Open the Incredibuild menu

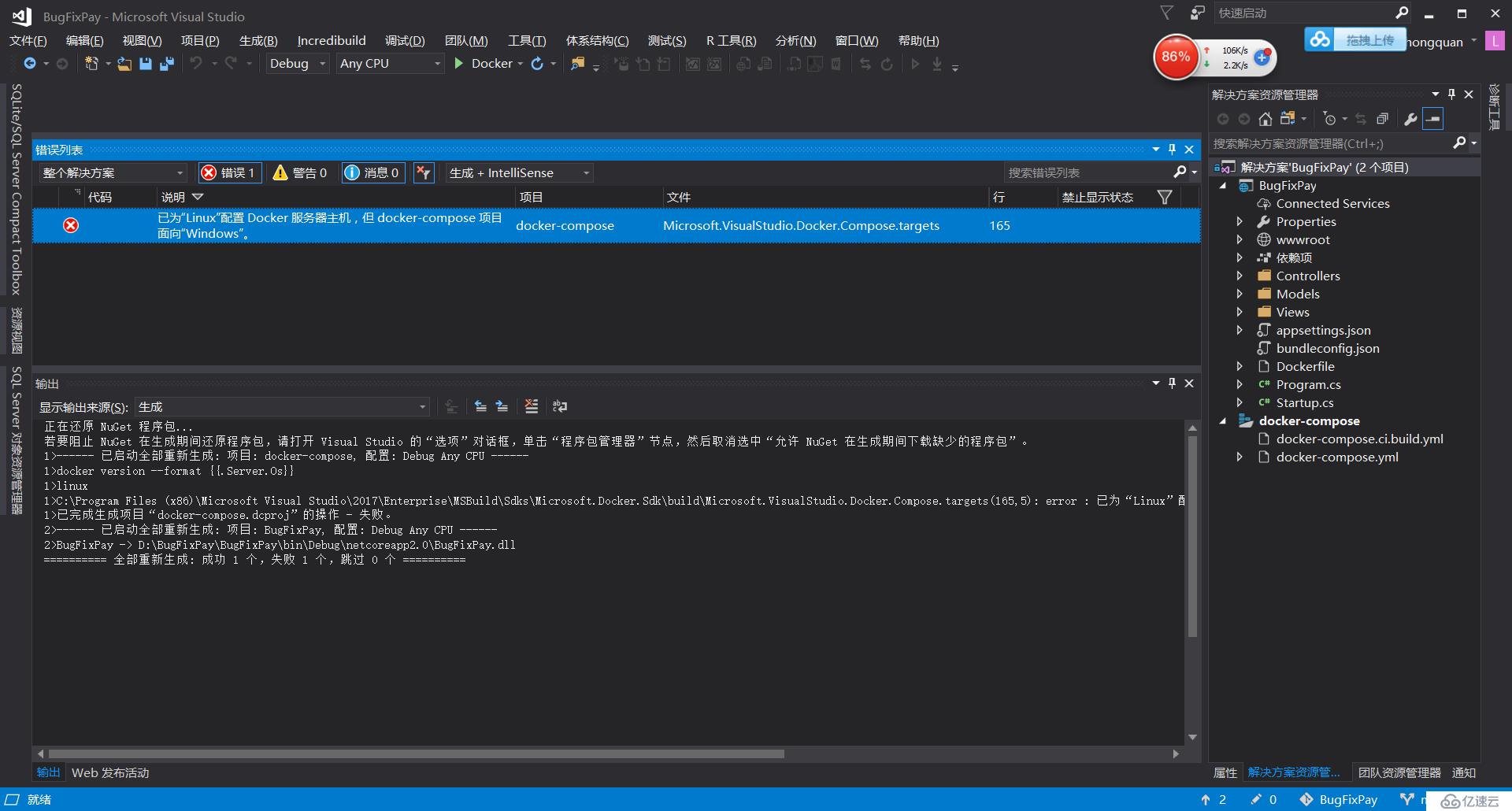(332, 41)
